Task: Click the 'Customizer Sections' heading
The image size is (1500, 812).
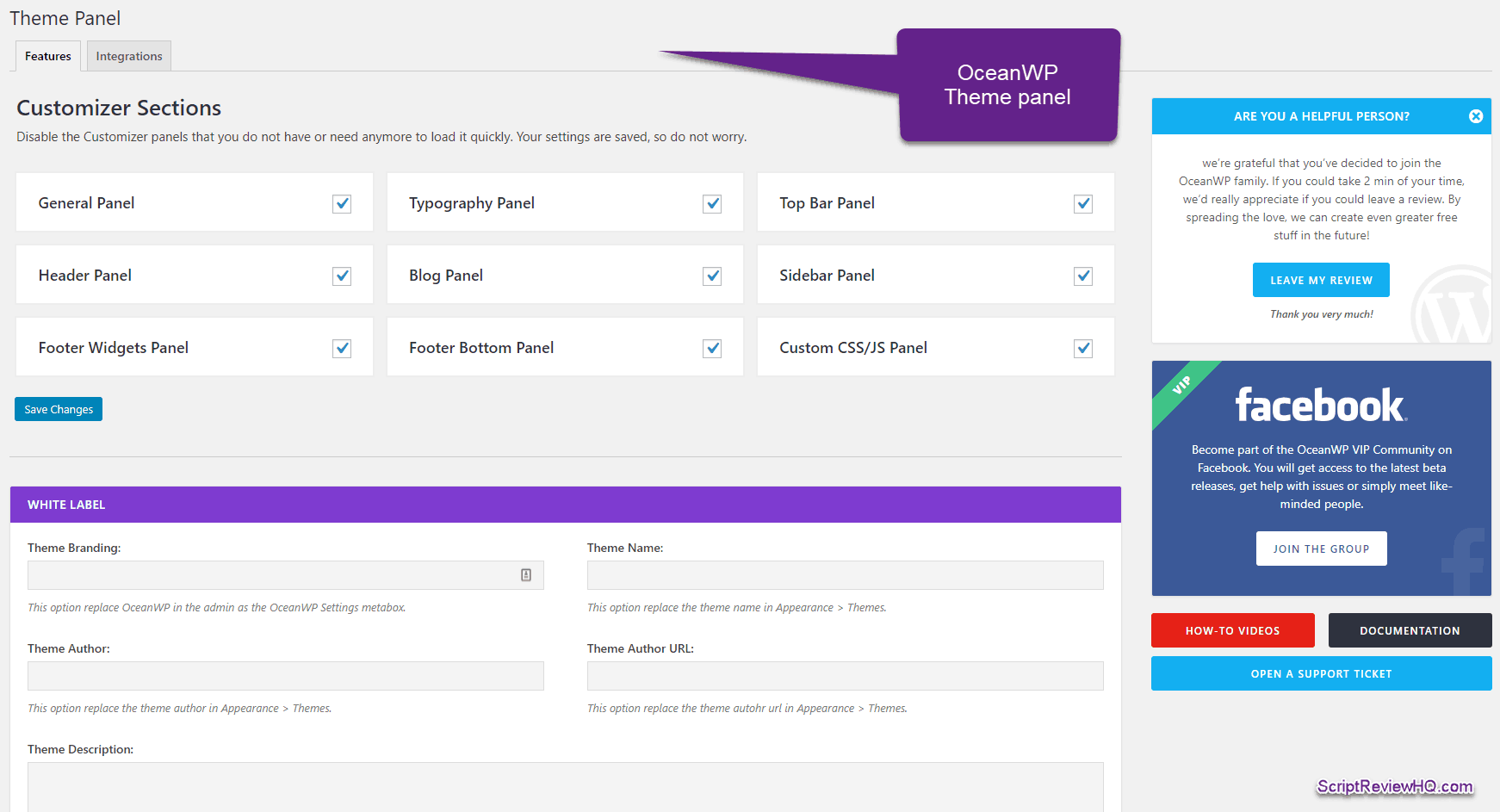Action: (119, 108)
